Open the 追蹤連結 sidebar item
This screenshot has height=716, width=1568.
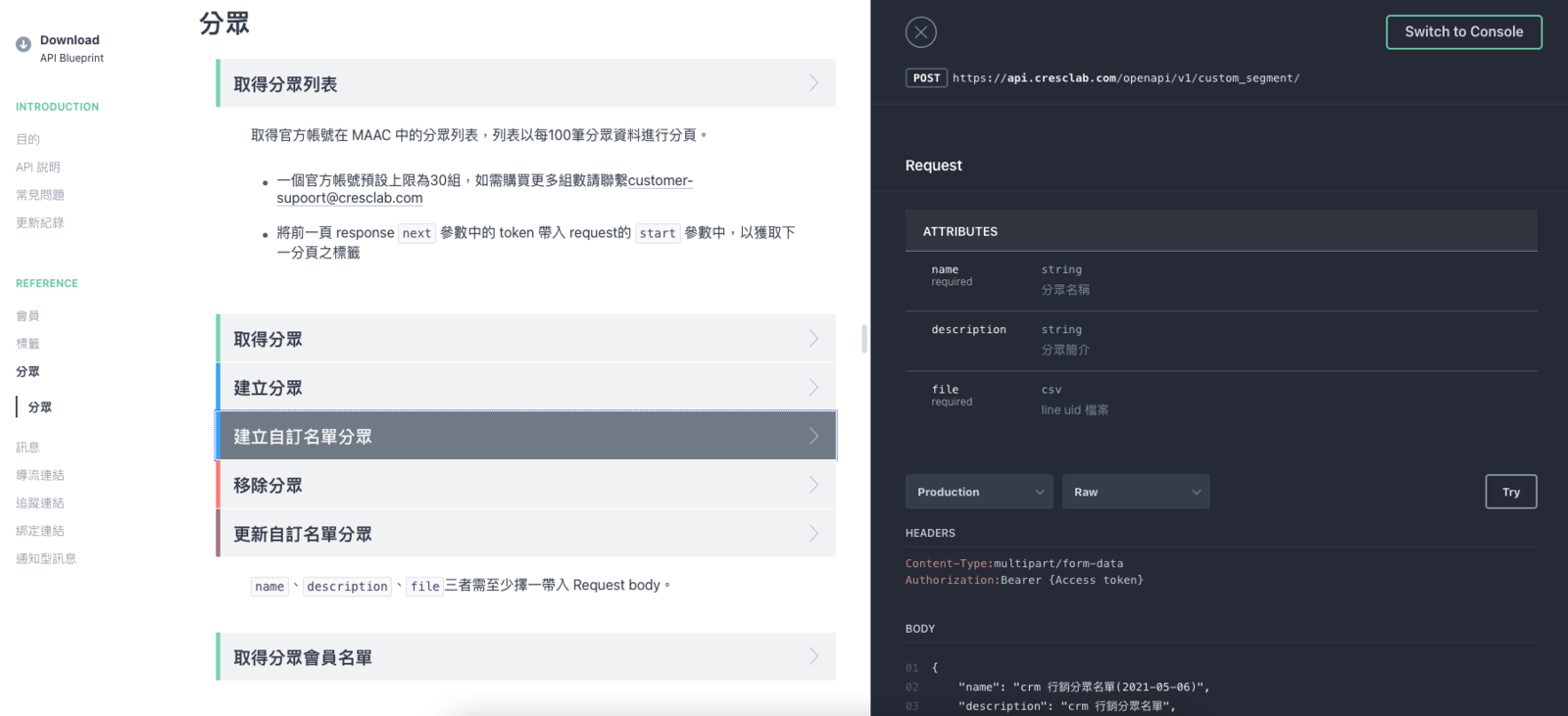(40, 503)
